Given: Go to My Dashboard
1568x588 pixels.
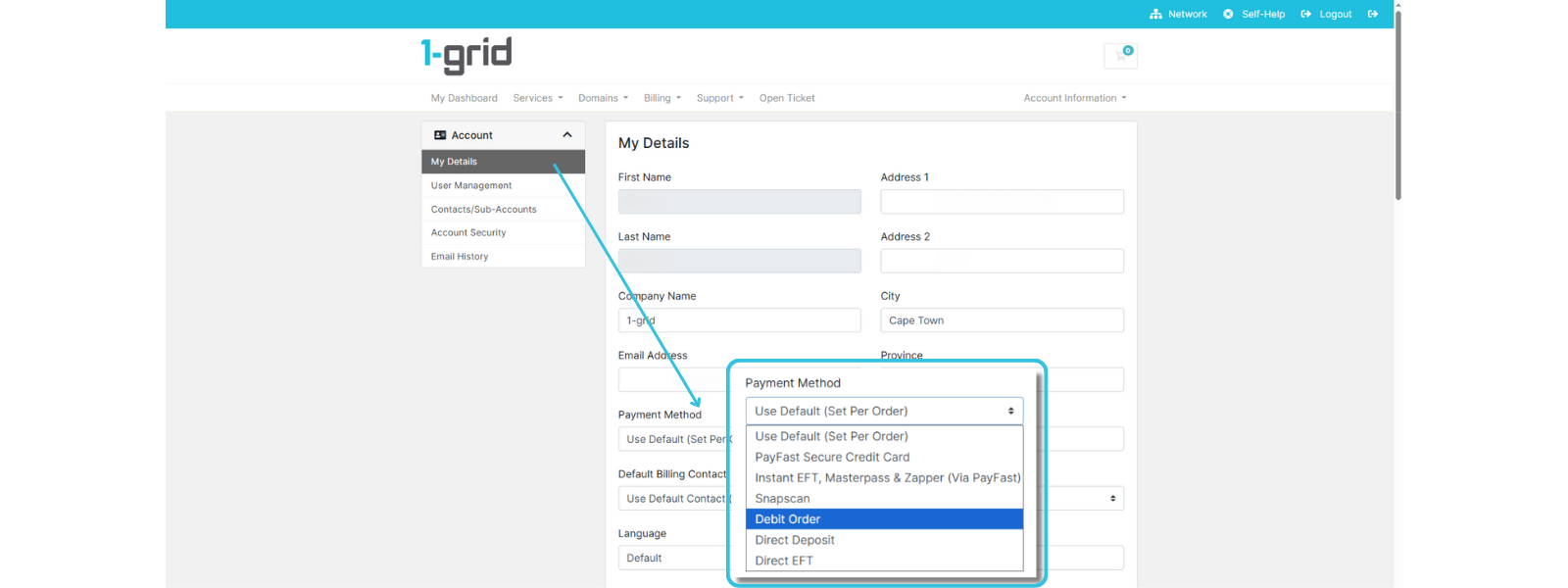Looking at the screenshot, I should click(464, 98).
